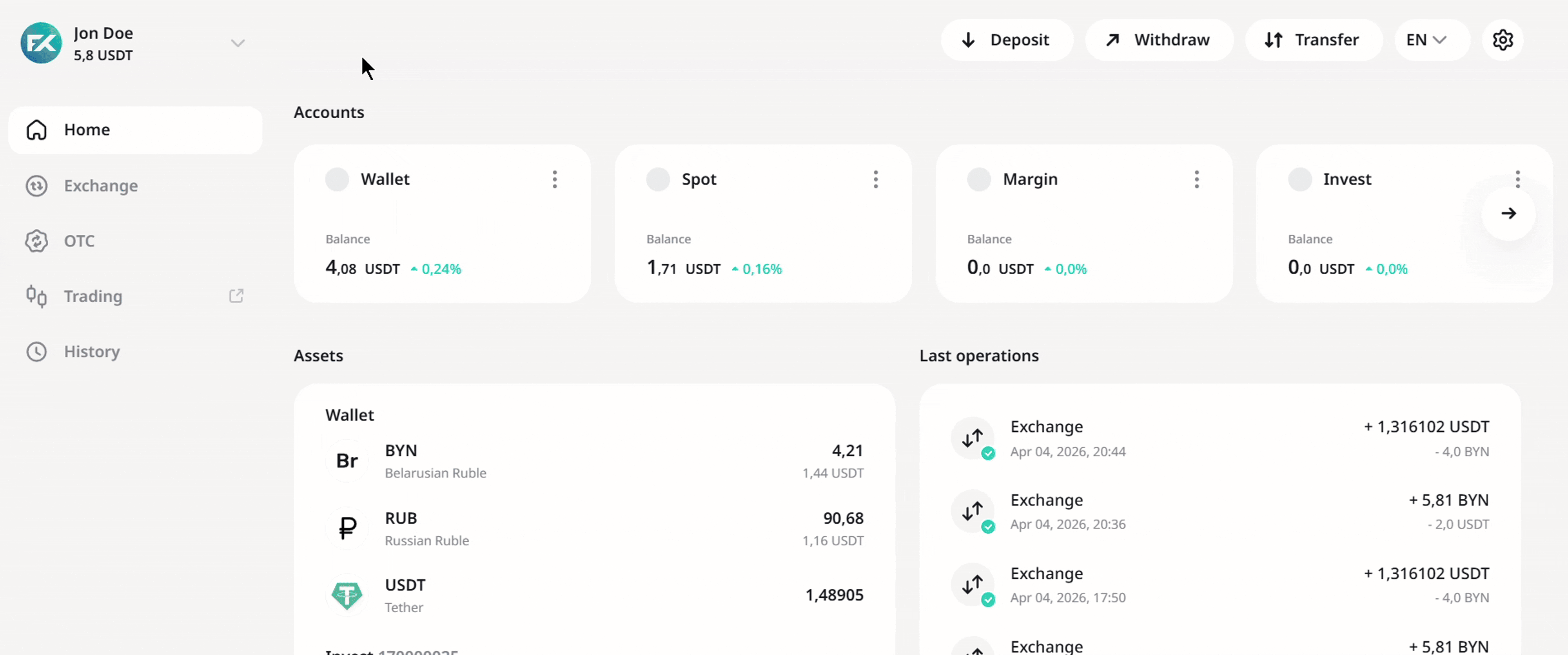The width and height of the screenshot is (1568, 655).
Task: Click the Withdraw button
Action: 1158,40
